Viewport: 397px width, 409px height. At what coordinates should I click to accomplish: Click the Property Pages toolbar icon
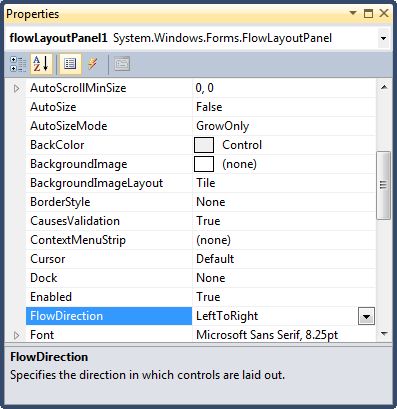click(122, 64)
